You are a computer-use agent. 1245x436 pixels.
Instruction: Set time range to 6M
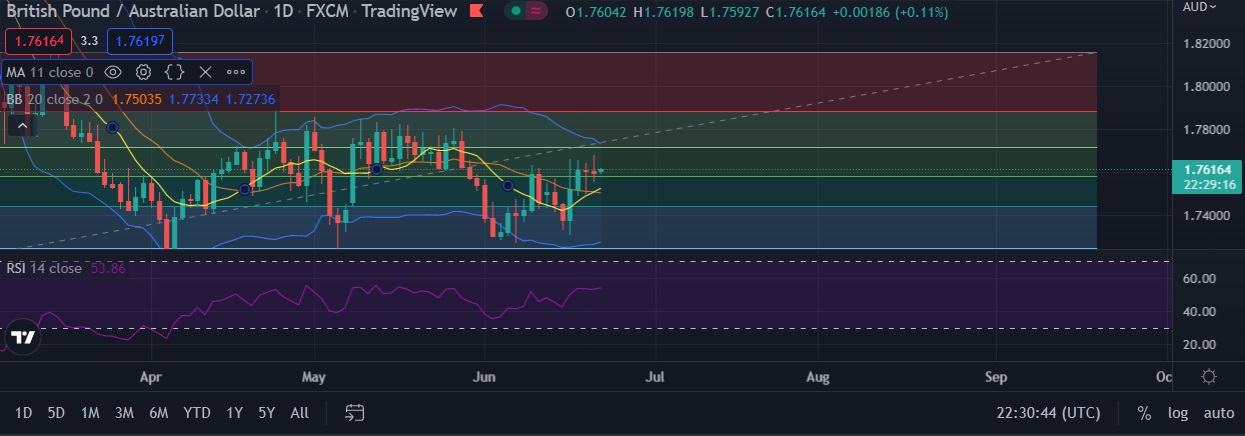pyautogui.click(x=158, y=412)
